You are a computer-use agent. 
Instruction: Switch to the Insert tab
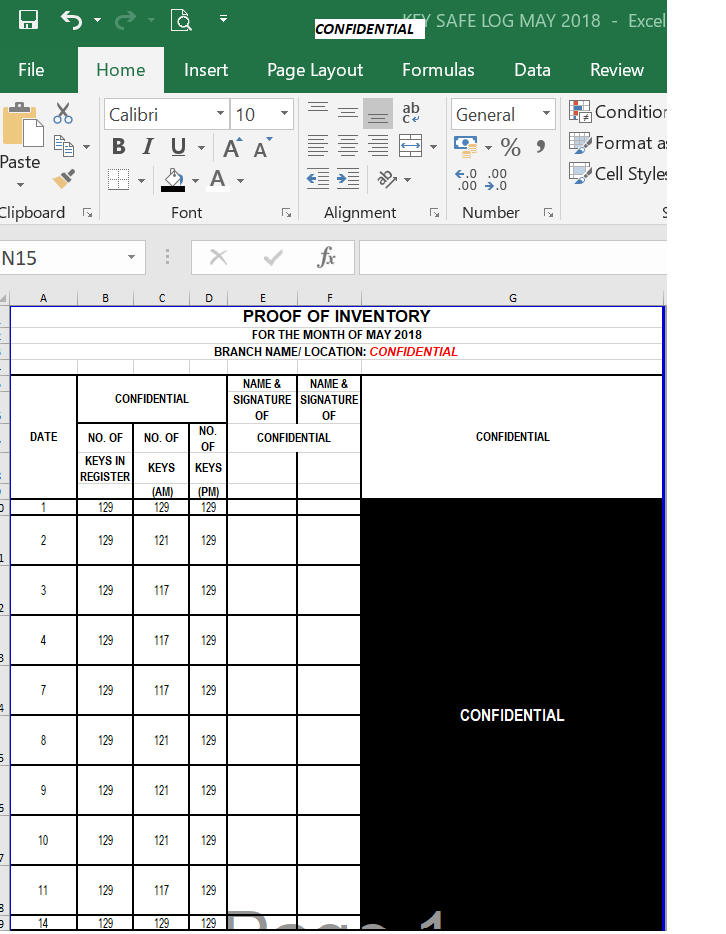tap(206, 70)
